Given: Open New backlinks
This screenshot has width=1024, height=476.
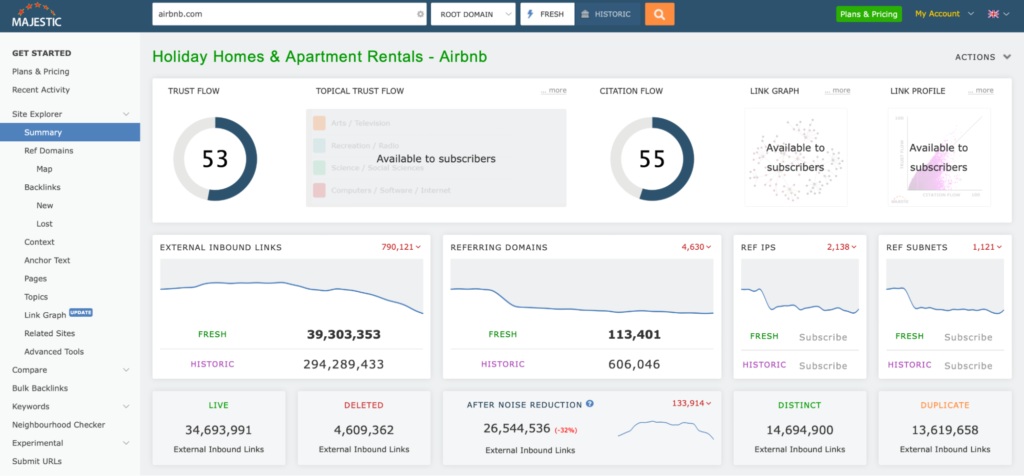Looking at the screenshot, I should (45, 206).
